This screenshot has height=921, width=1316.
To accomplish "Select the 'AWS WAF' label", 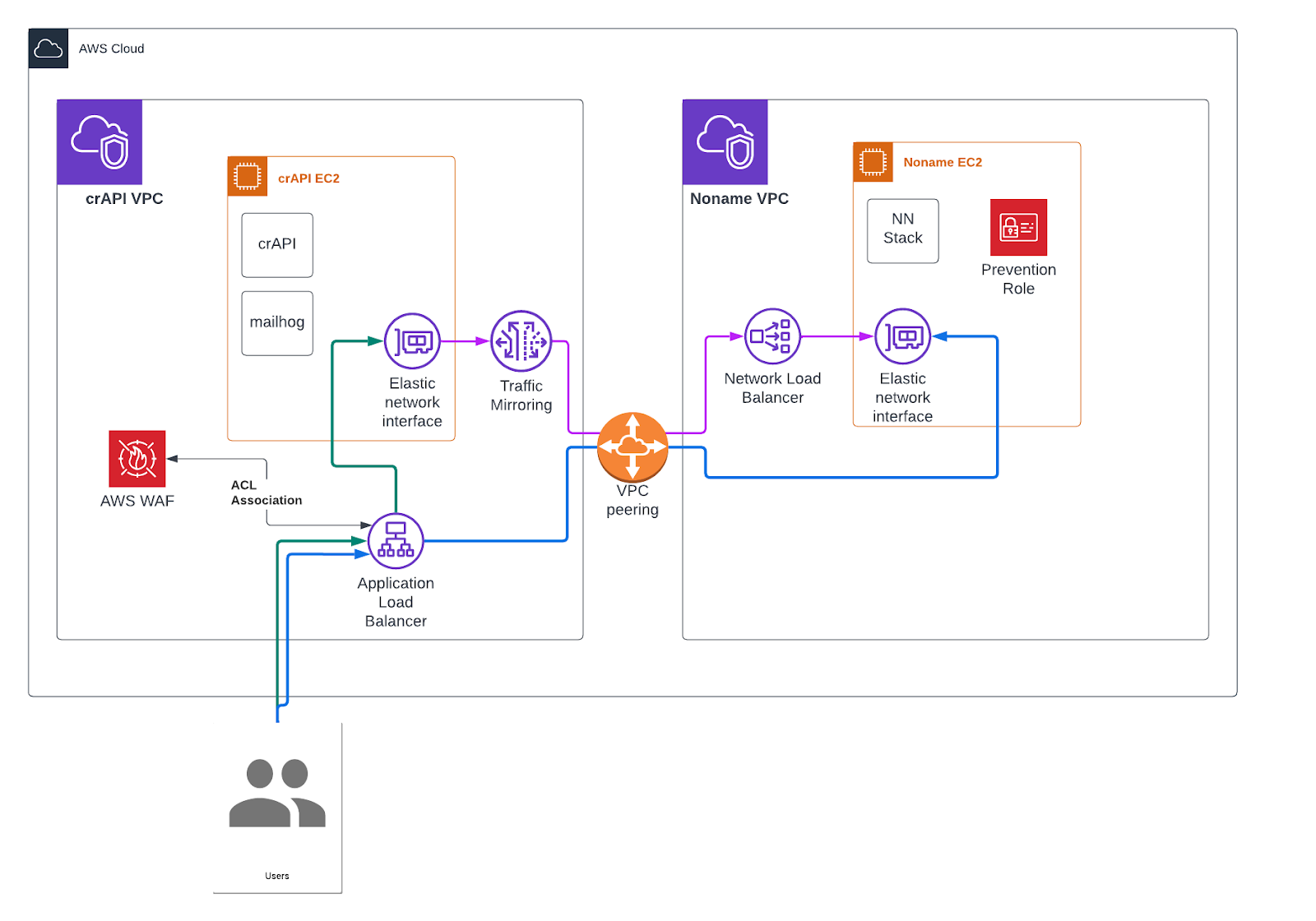I will (x=137, y=501).
